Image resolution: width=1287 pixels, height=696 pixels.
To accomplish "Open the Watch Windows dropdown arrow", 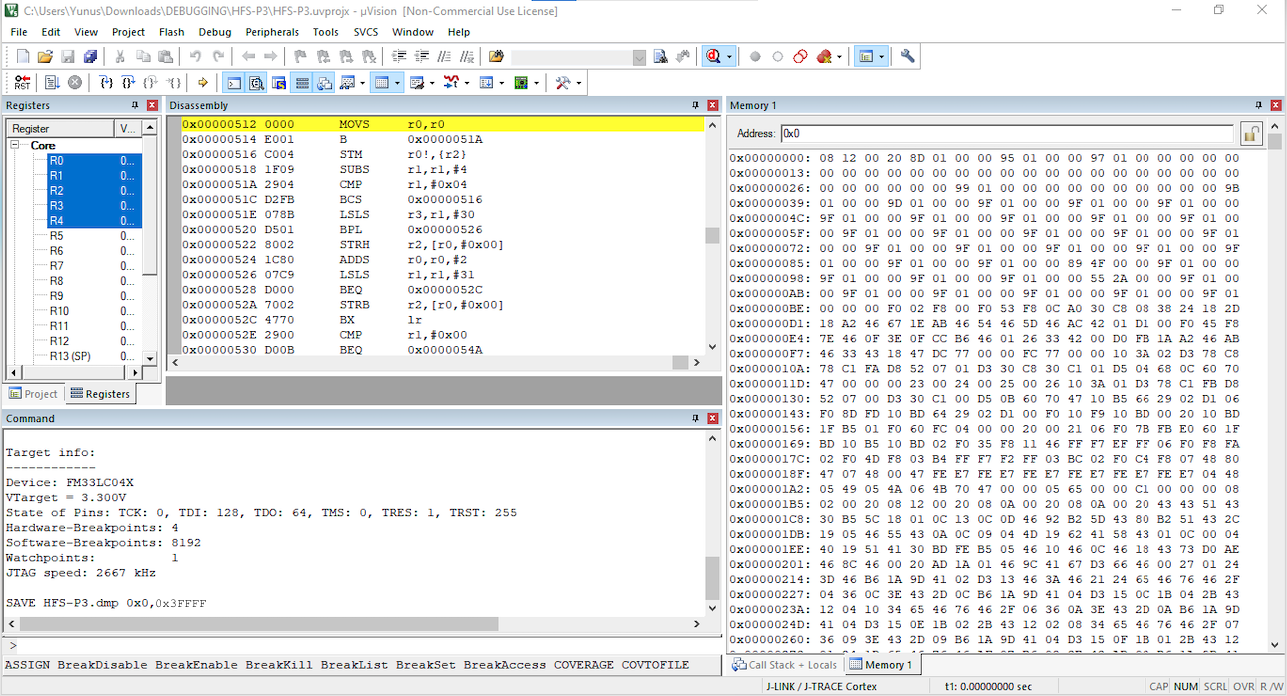I will click(362, 83).
